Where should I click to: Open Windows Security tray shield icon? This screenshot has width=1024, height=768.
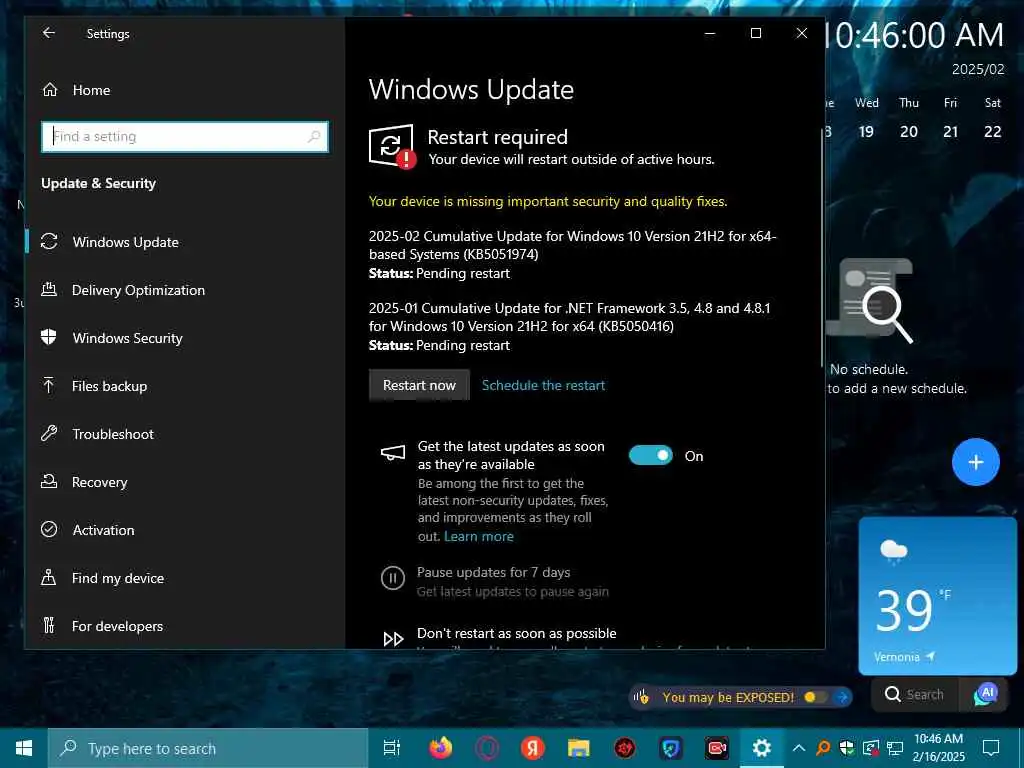pos(847,748)
